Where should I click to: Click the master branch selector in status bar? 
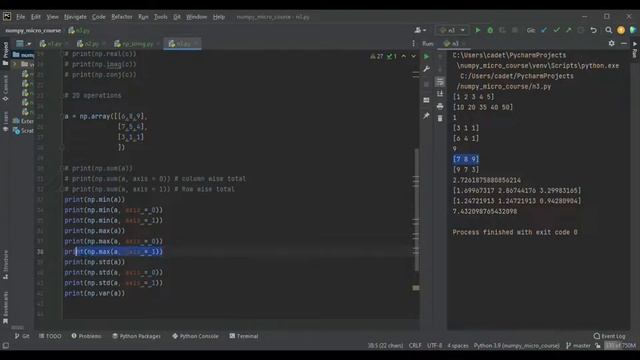point(578,346)
